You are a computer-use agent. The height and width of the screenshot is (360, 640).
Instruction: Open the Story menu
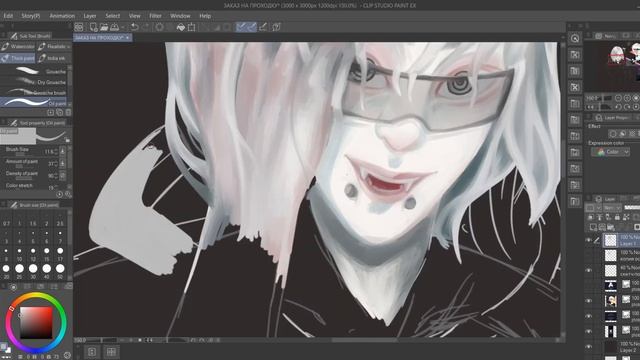coord(31,16)
